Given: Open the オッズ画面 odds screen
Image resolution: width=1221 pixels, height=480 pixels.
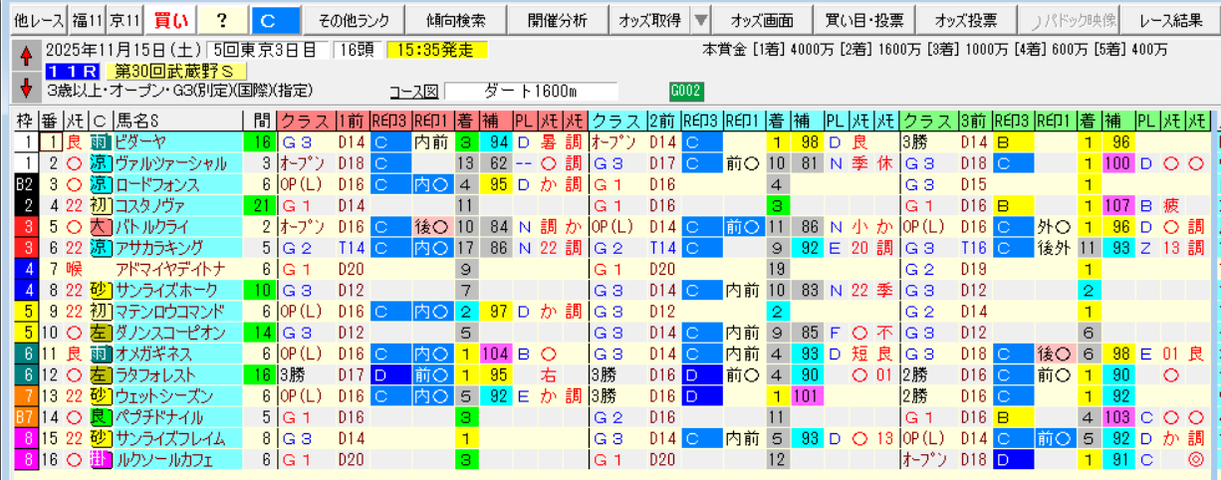Looking at the screenshot, I should point(762,20).
